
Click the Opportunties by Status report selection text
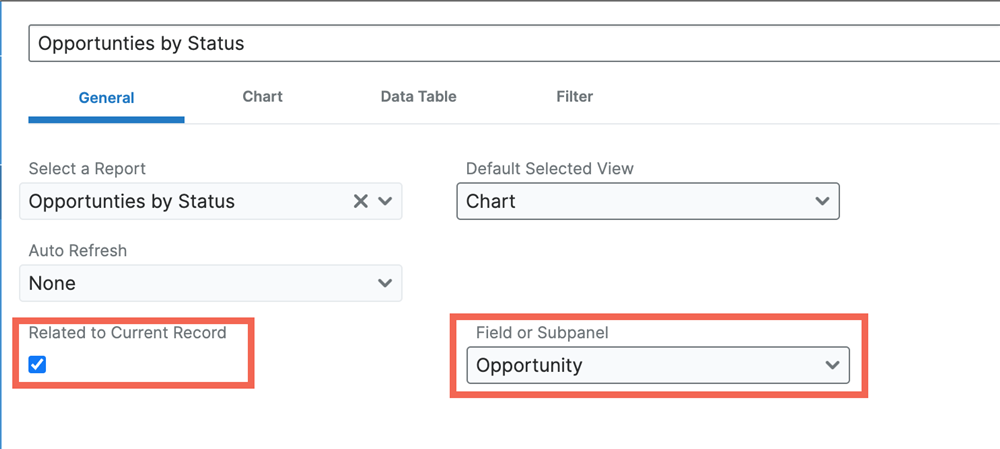coord(132,202)
